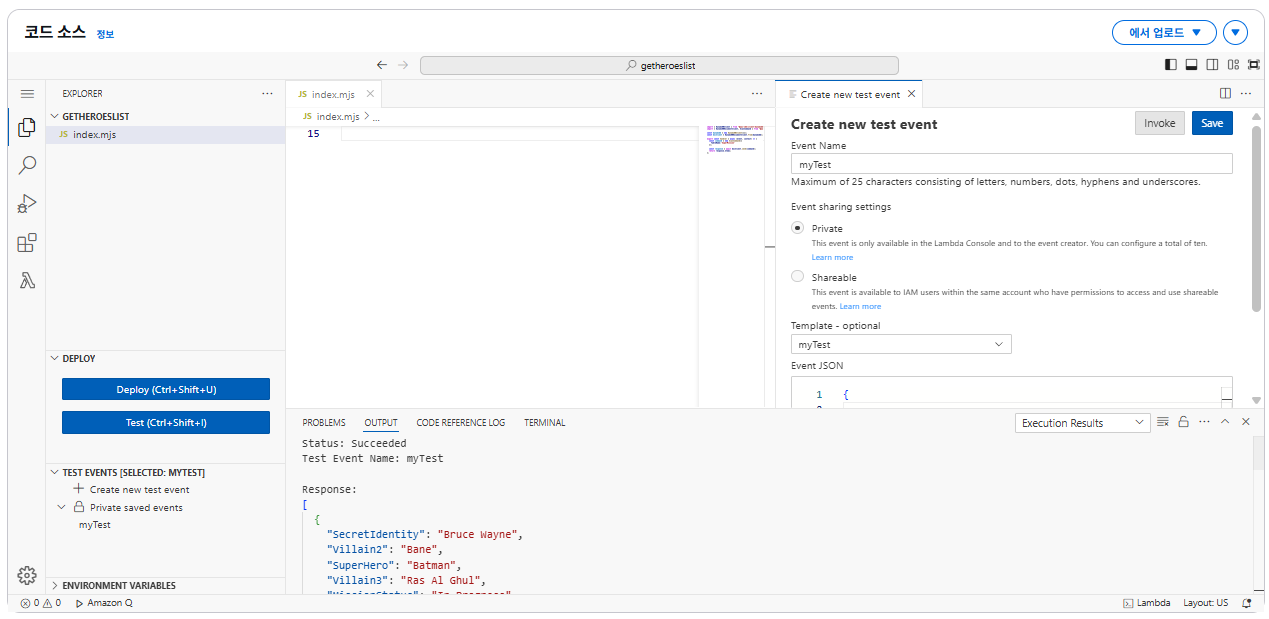
Task: Open the Explorer view in activity bar
Action: (x=27, y=128)
